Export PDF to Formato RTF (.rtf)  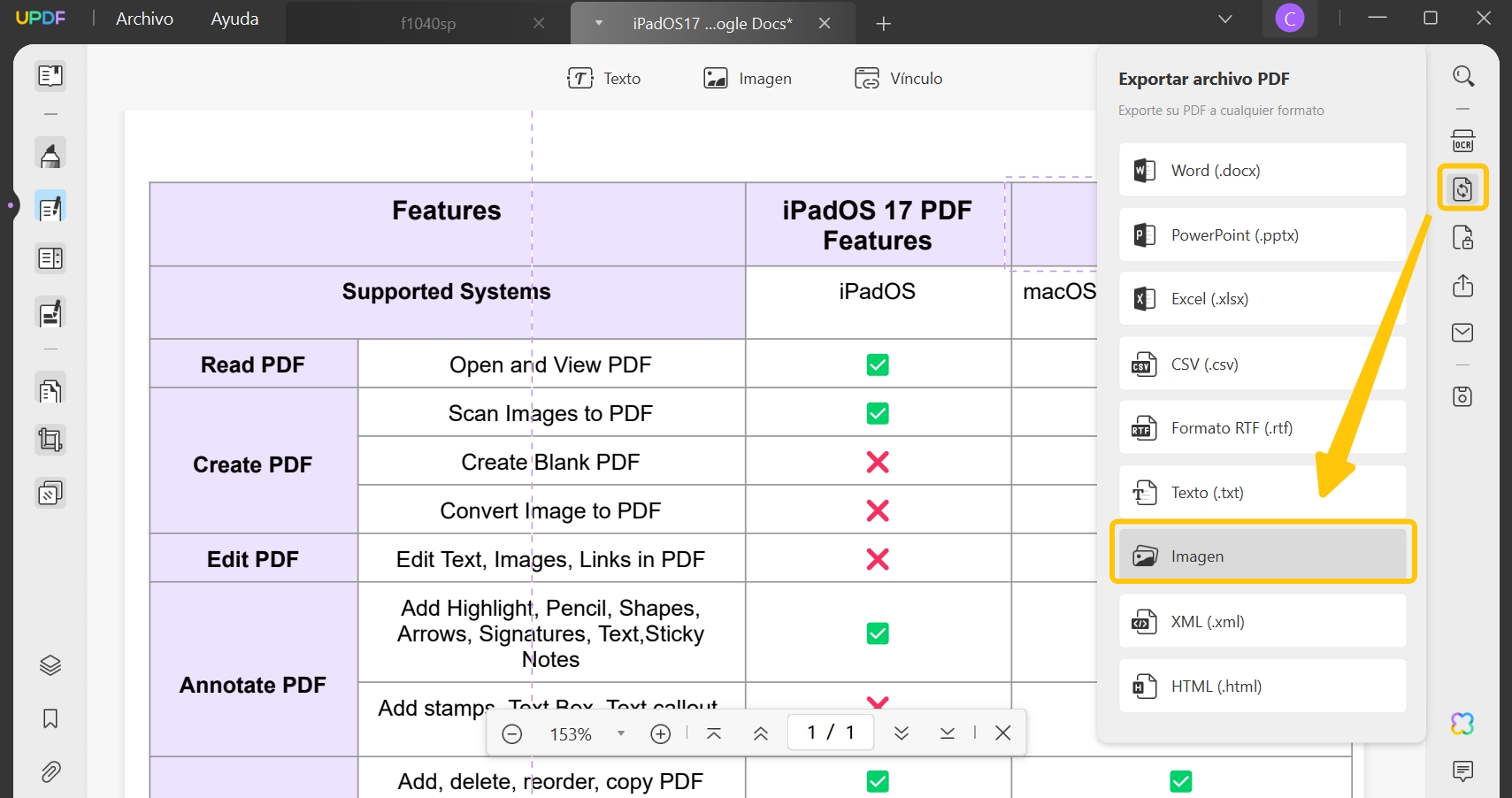[x=1263, y=428]
